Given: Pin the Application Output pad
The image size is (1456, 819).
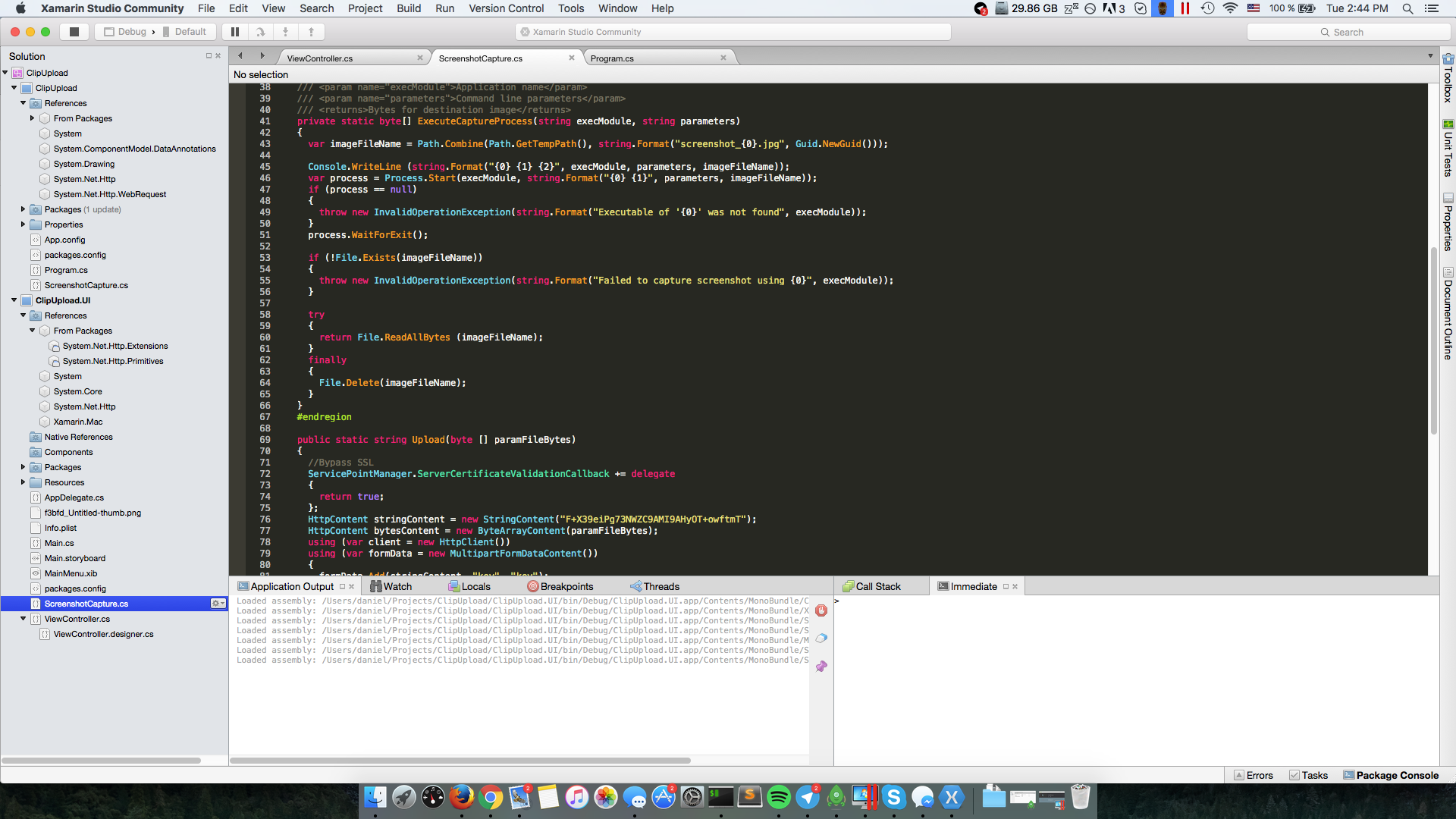Looking at the screenshot, I should pos(821,666).
